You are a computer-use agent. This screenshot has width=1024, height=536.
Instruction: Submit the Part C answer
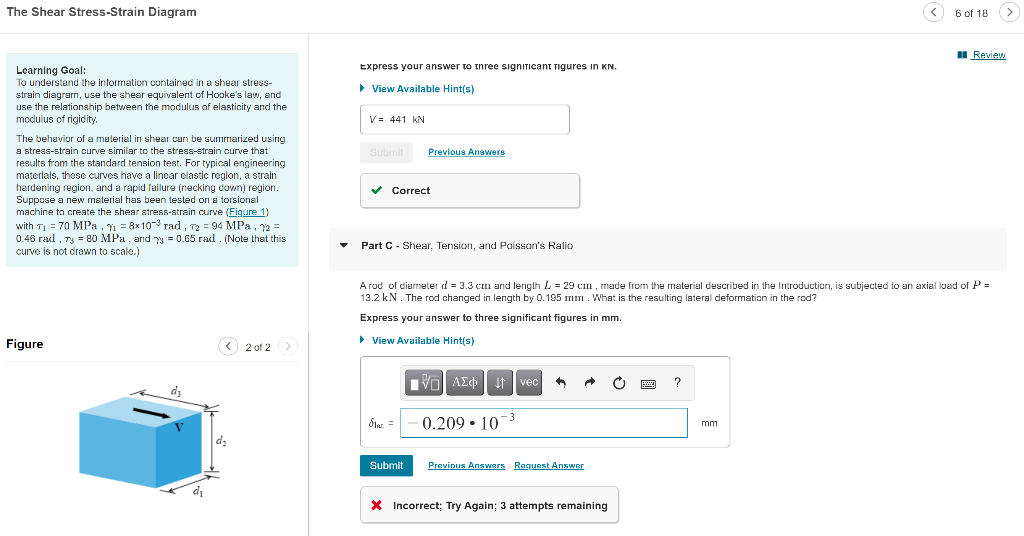pyautogui.click(x=387, y=465)
